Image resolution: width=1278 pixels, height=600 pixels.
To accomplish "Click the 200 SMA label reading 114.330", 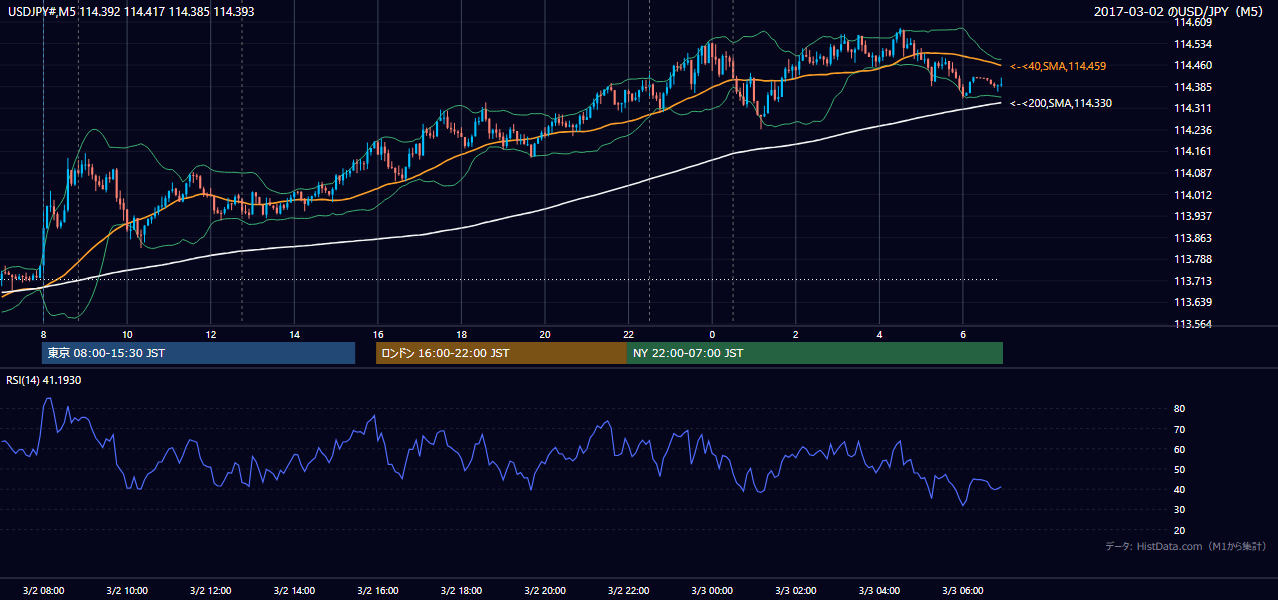I will click(x=1061, y=103).
